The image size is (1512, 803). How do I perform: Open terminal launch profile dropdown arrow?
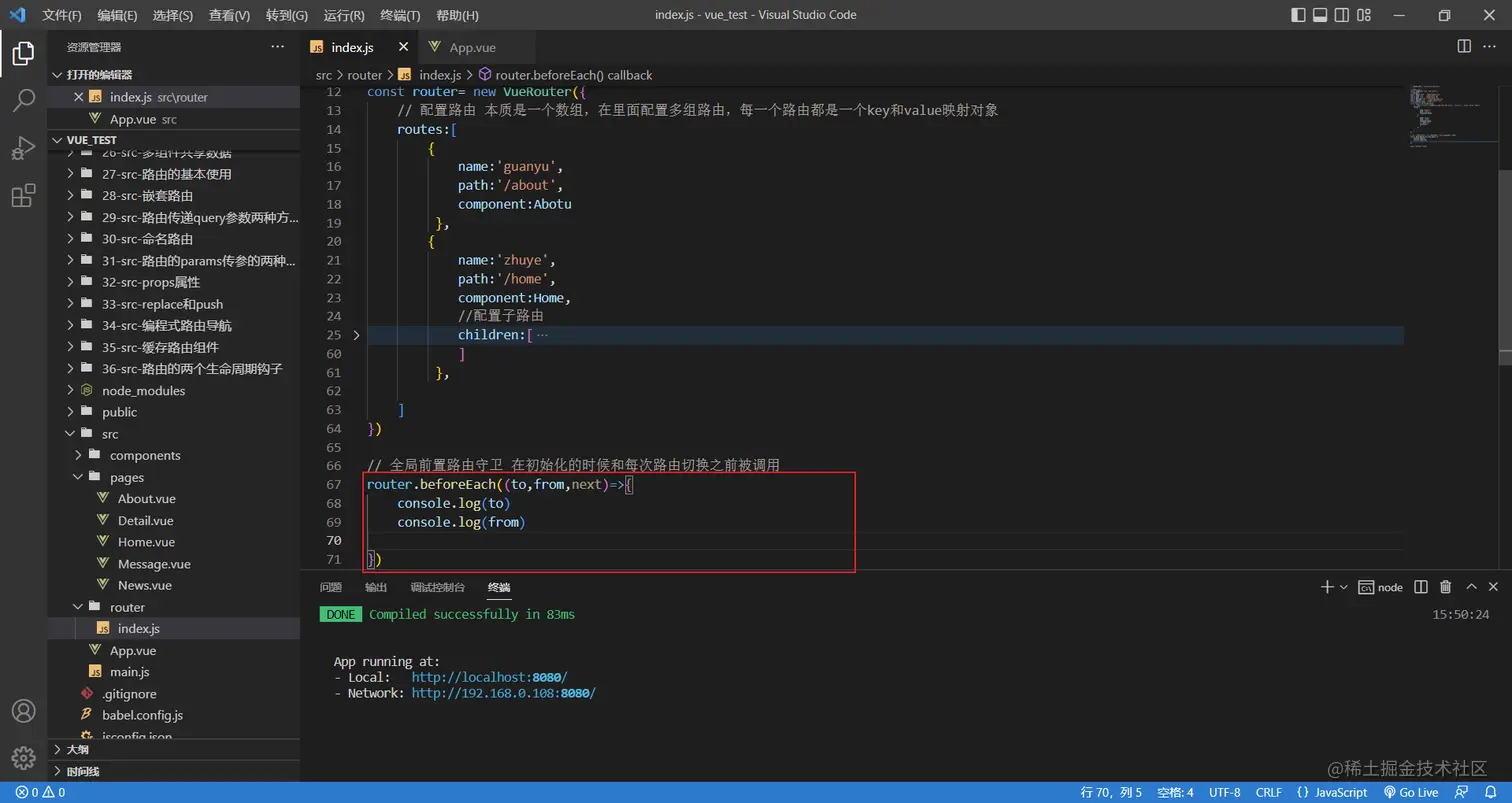pyautogui.click(x=1343, y=587)
